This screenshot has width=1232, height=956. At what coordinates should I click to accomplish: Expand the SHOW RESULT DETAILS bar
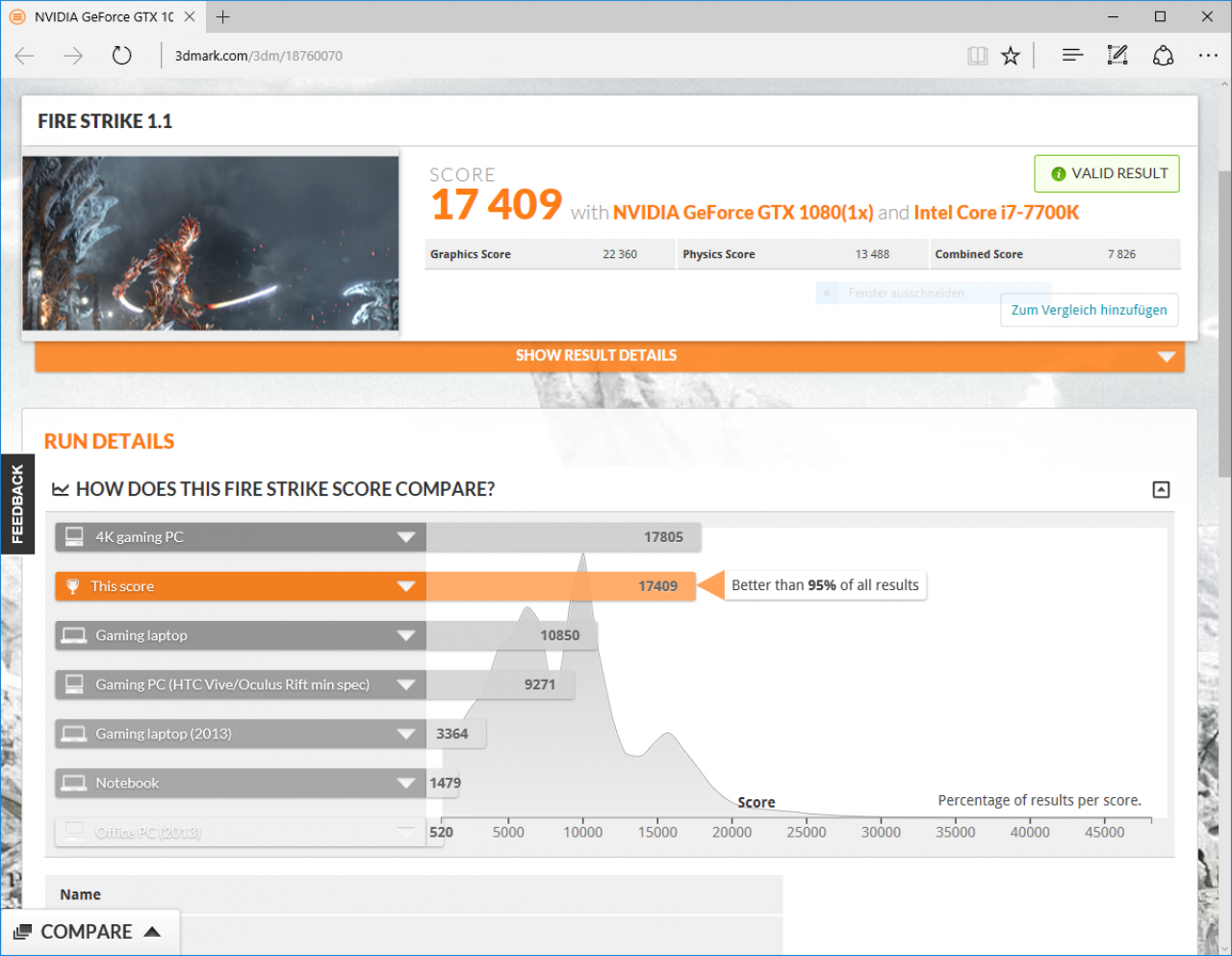[609, 356]
